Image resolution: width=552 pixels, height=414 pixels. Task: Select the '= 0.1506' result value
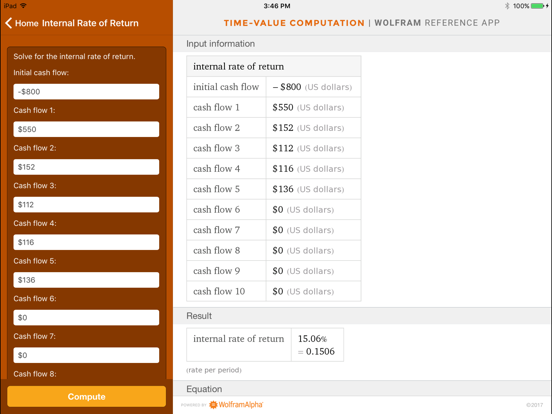pos(316,351)
